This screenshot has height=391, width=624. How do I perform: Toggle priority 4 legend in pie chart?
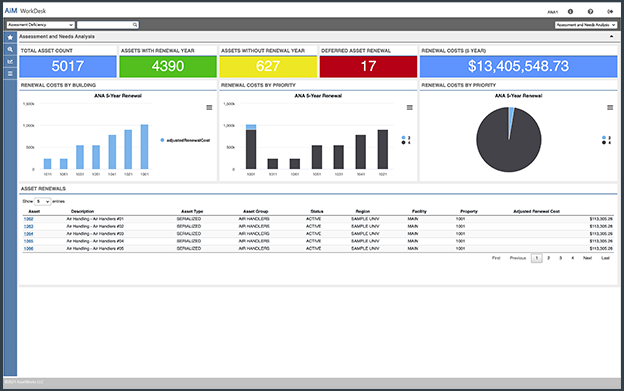pos(606,142)
